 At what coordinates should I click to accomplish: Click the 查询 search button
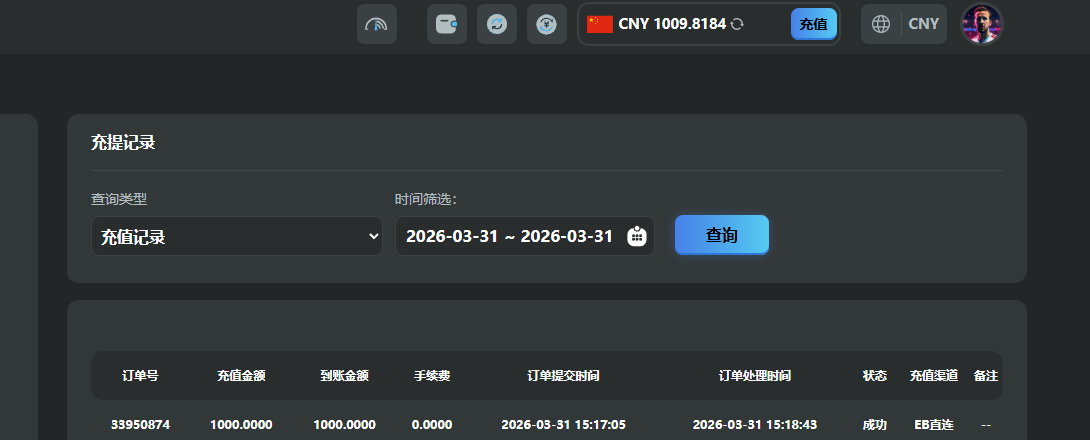pos(722,235)
